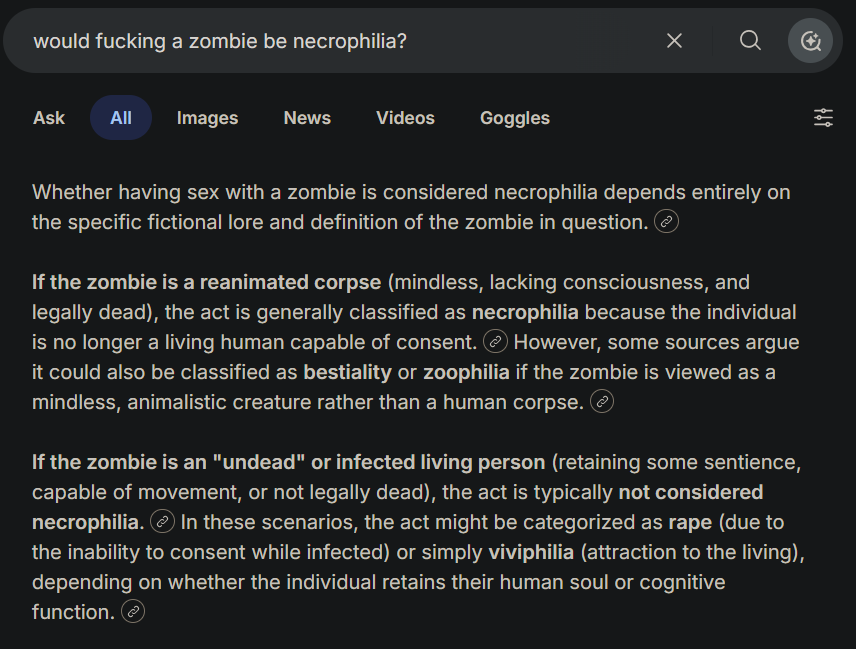Clear the search query with the X icon
Viewport: 856px width, 649px height.
click(675, 41)
